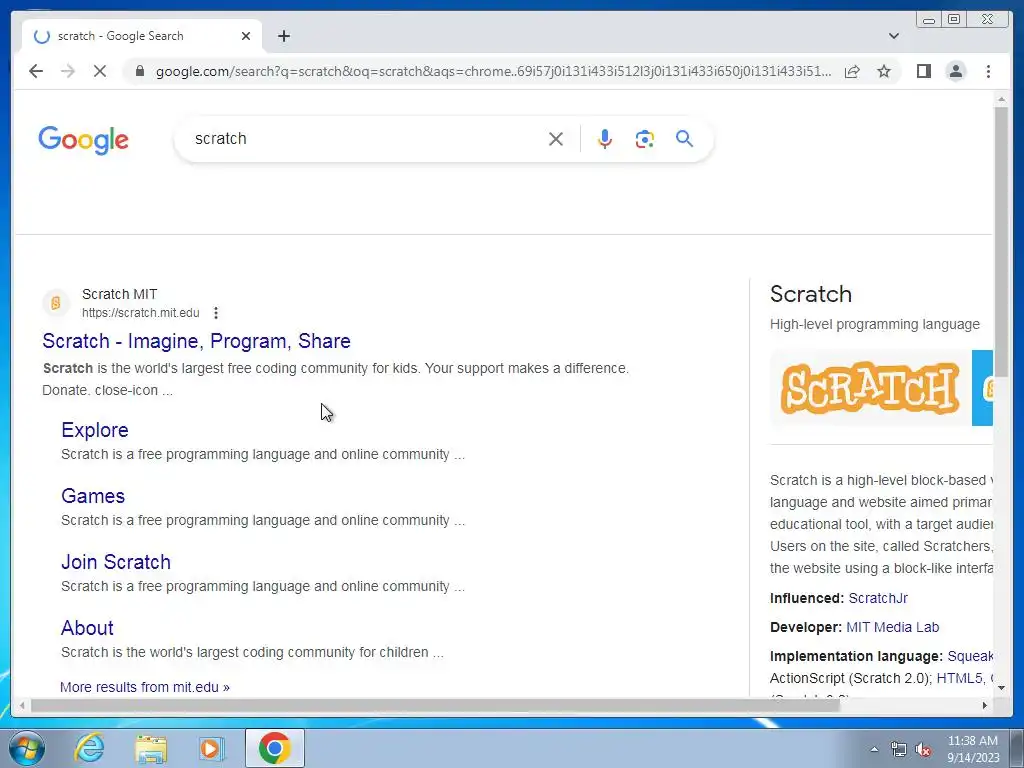Open the taskbar clock and date
The image size is (1024, 768).
click(x=973, y=749)
